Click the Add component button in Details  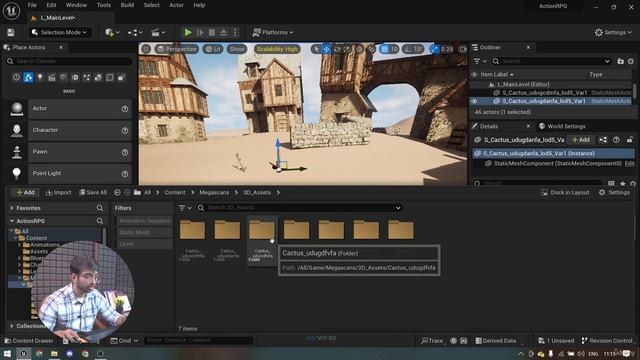(x=581, y=140)
